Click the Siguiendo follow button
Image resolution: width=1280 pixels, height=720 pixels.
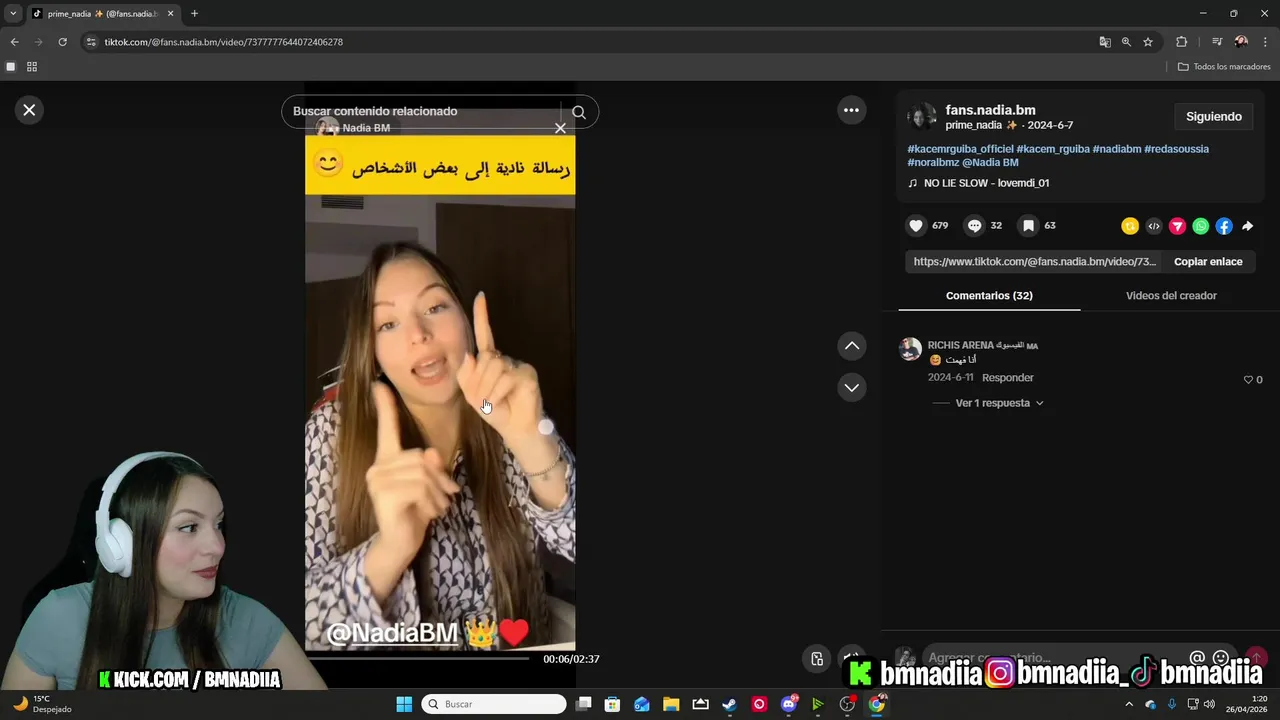[1214, 117]
